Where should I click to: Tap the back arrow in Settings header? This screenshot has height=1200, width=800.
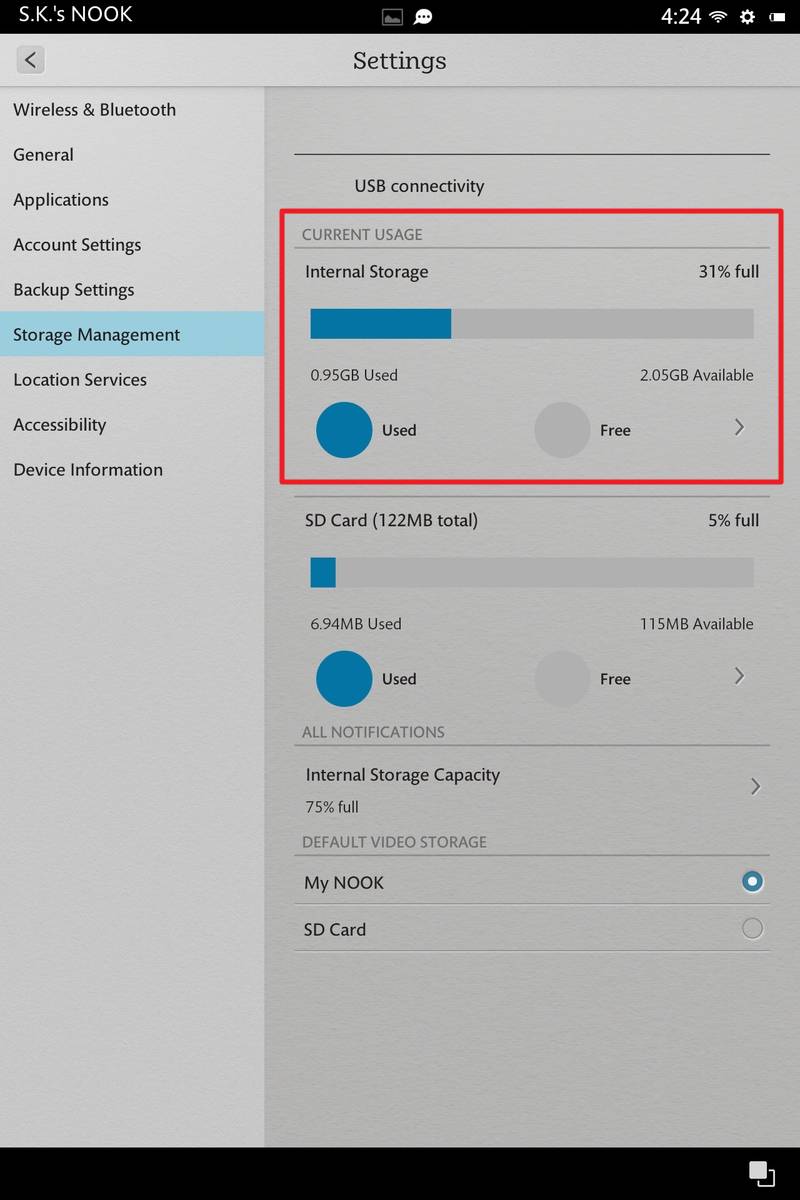click(31, 60)
